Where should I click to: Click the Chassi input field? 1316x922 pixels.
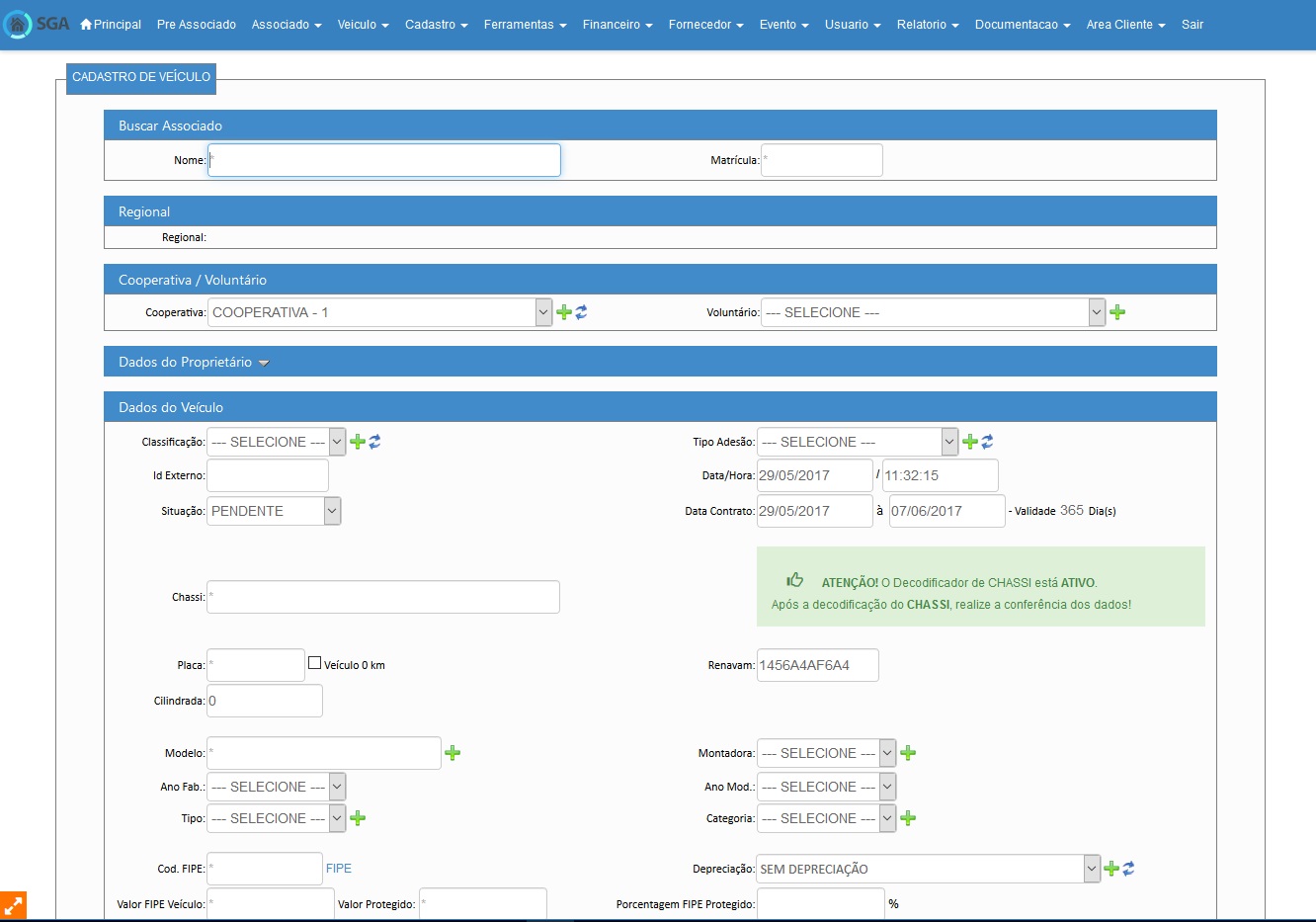coord(383,597)
